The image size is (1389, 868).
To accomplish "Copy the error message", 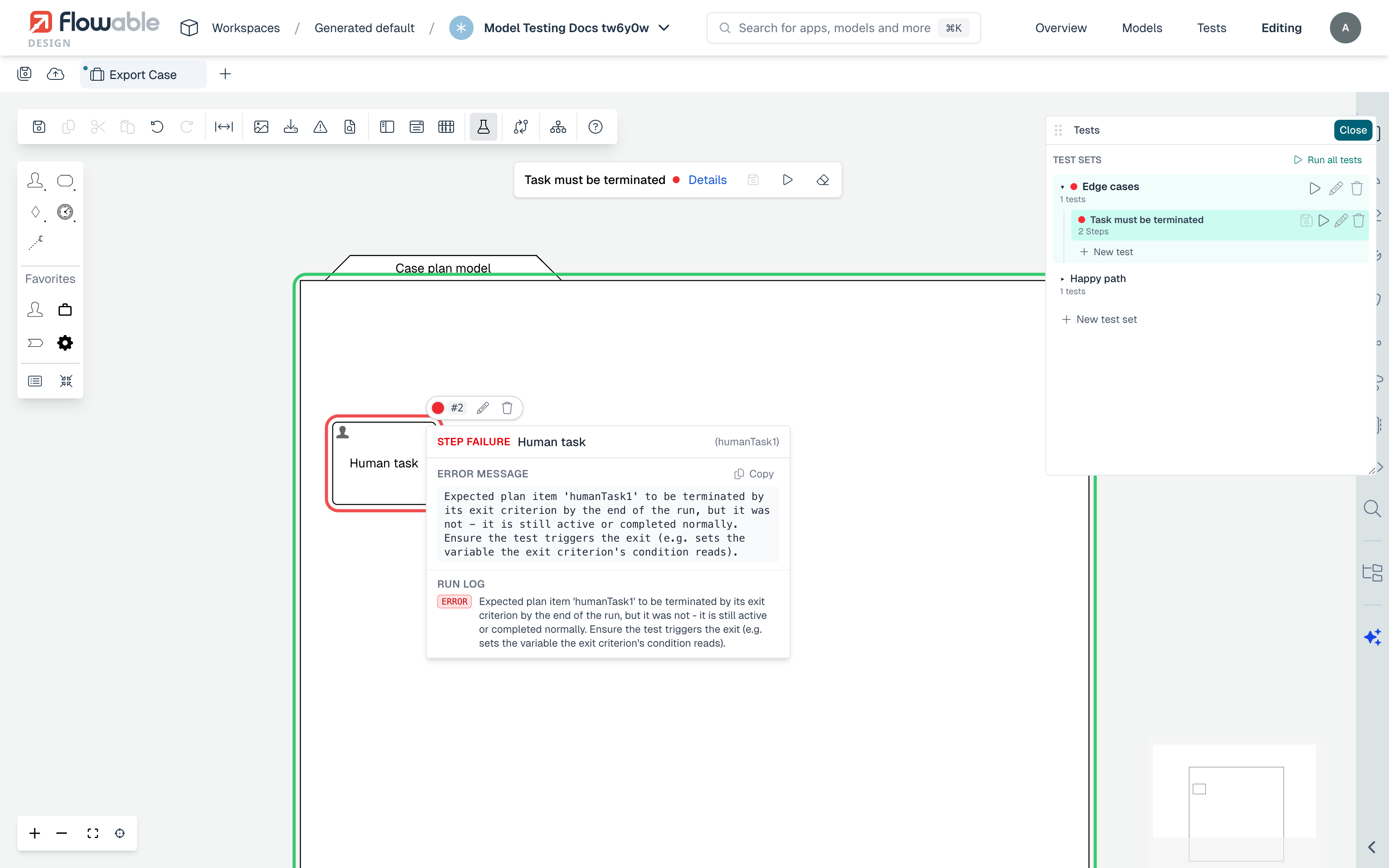I will 754,473.
